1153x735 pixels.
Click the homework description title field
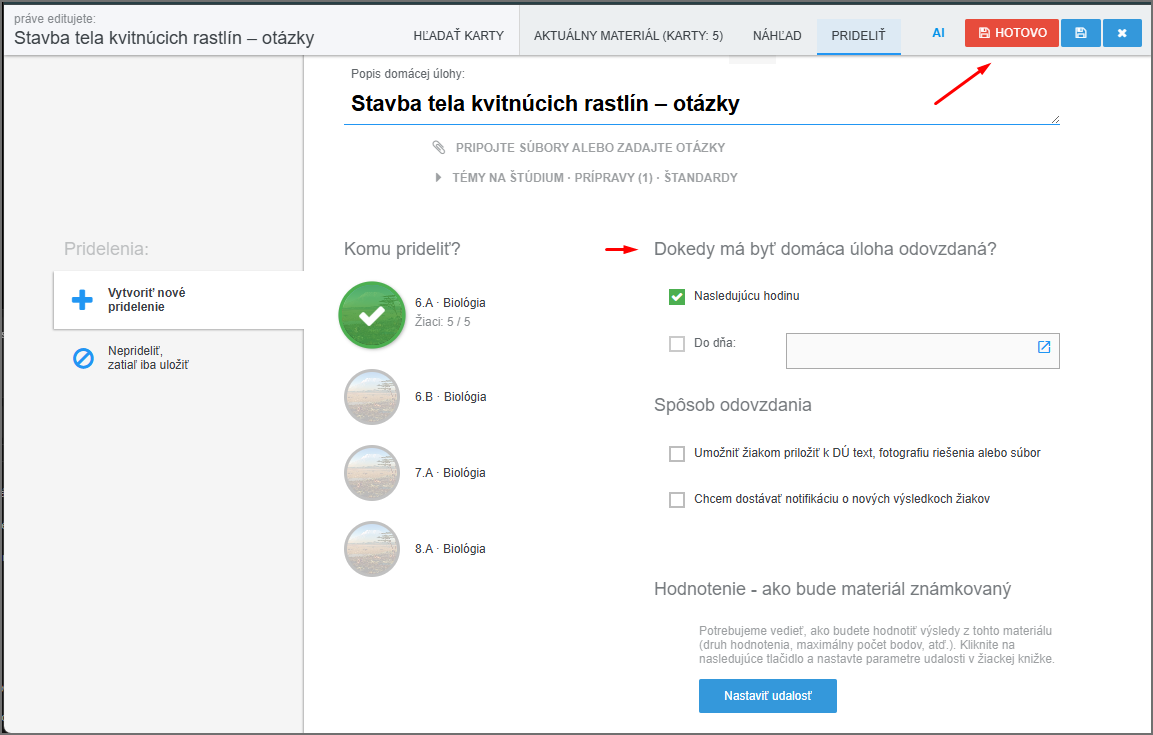(x=700, y=104)
